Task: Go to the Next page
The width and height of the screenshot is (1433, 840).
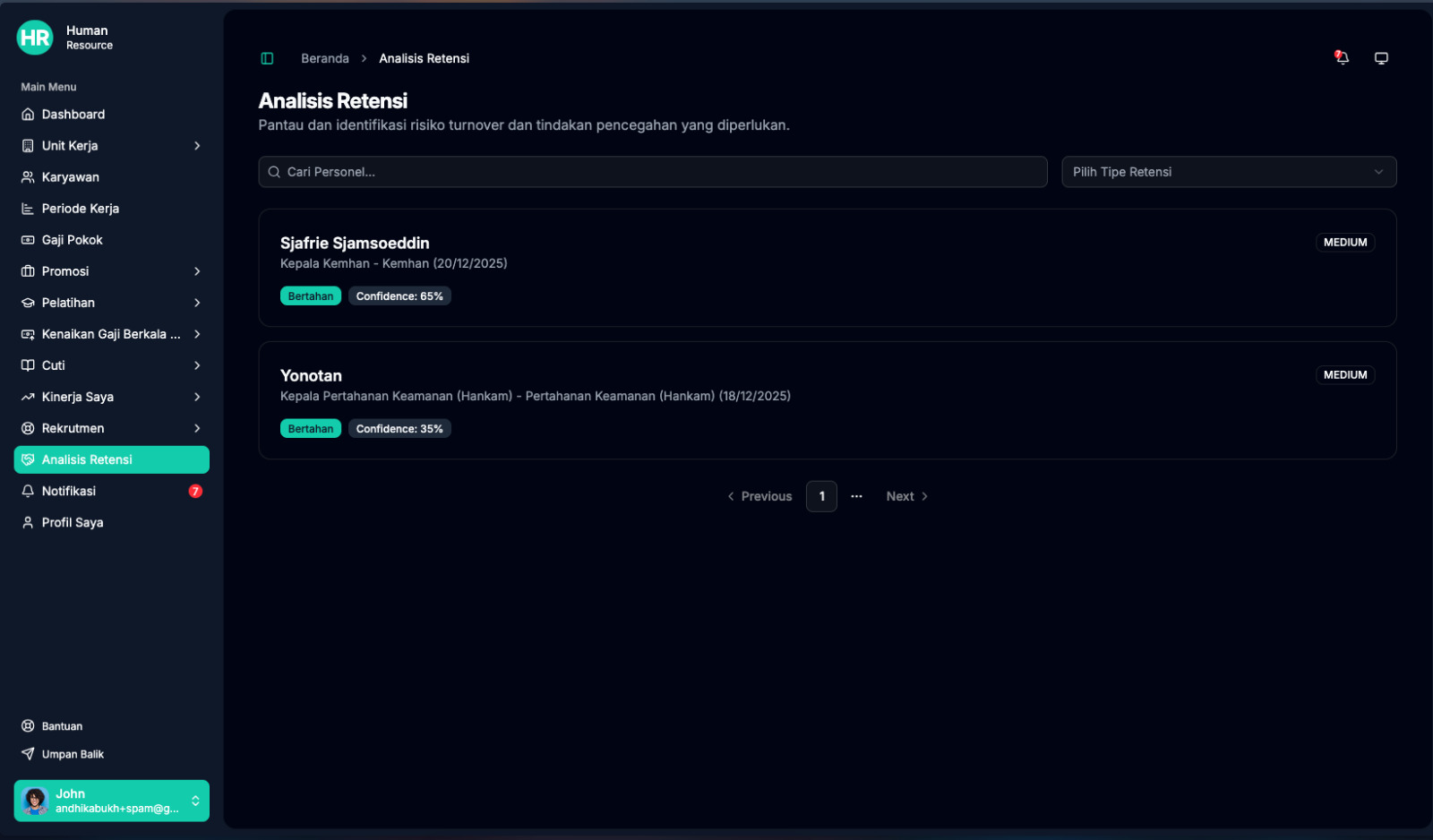Action: tap(906, 496)
